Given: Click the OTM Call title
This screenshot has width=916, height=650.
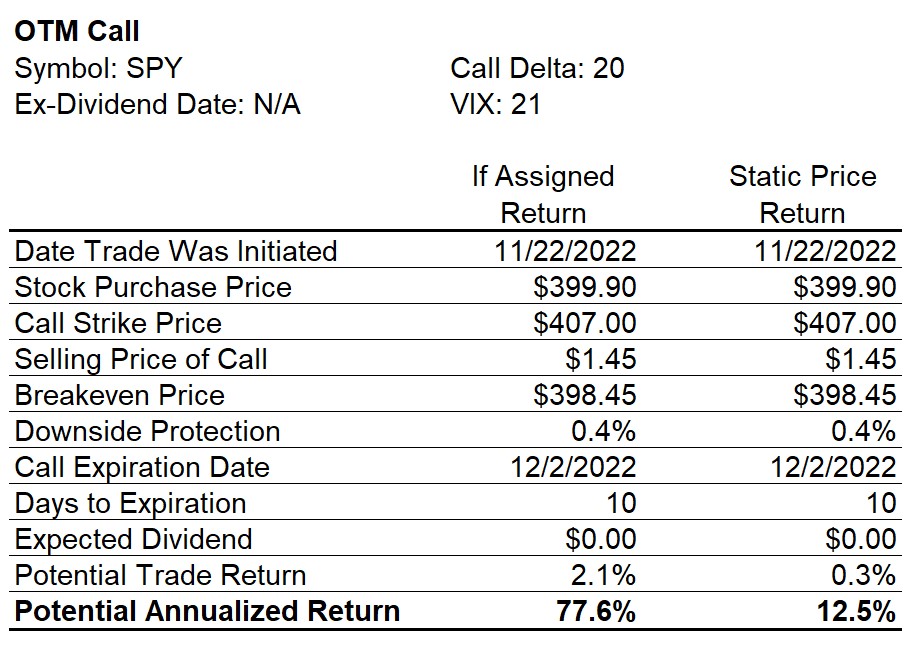Looking at the screenshot, I should 77,32.
